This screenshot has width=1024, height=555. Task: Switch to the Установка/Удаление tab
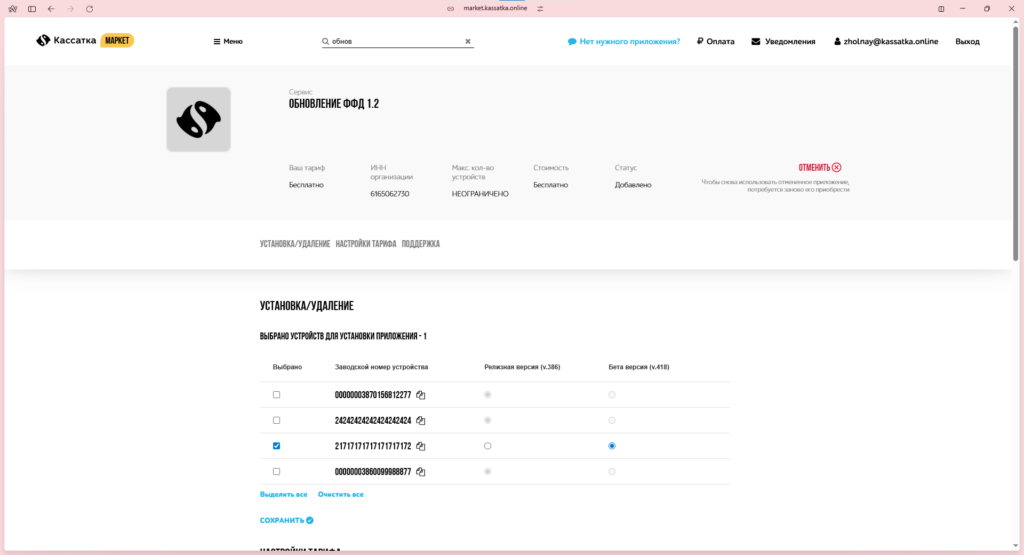click(295, 244)
